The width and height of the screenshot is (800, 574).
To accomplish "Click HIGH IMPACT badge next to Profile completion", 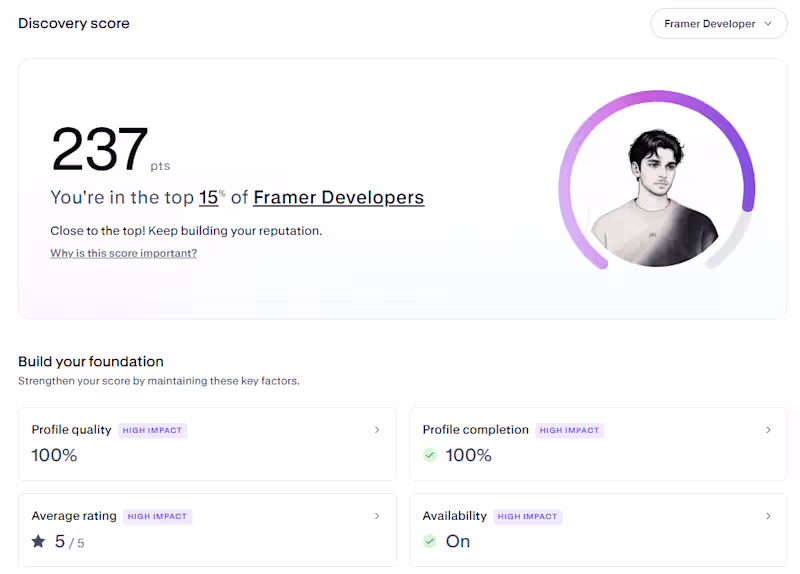I will [x=569, y=431].
